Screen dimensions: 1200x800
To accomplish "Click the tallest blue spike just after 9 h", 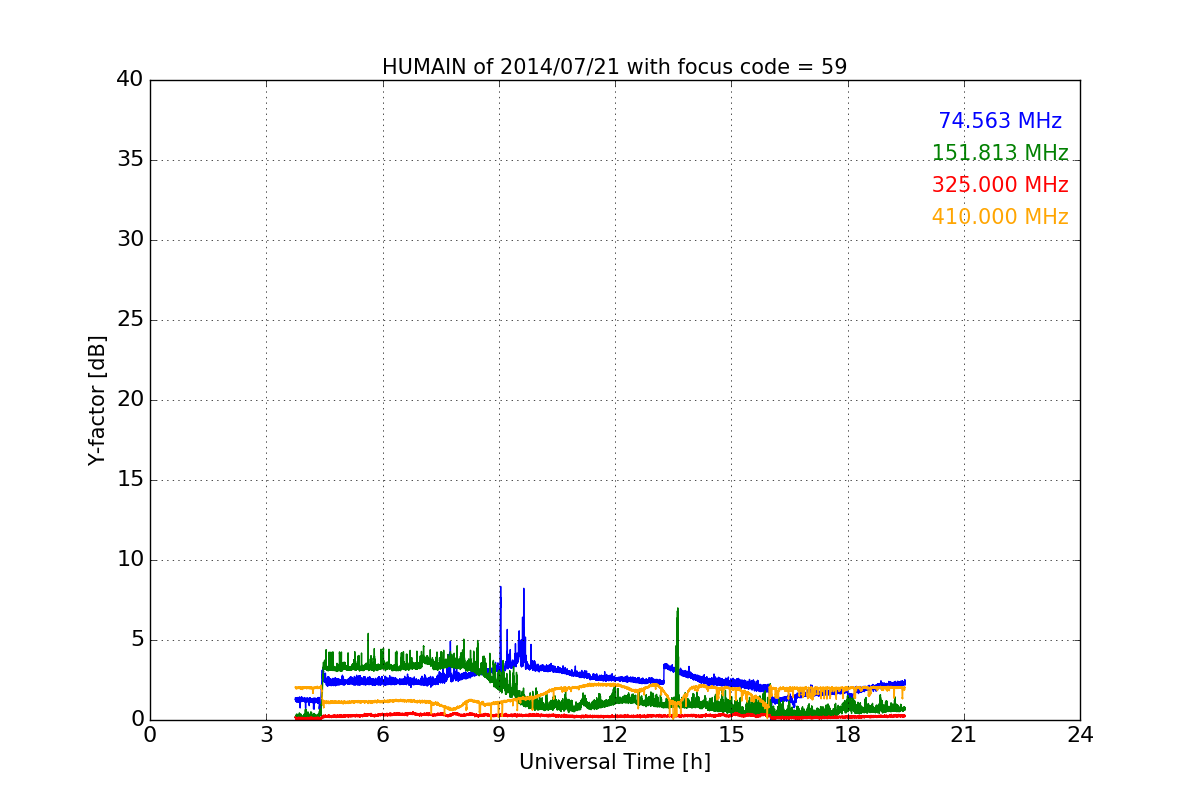I will [x=500, y=625].
